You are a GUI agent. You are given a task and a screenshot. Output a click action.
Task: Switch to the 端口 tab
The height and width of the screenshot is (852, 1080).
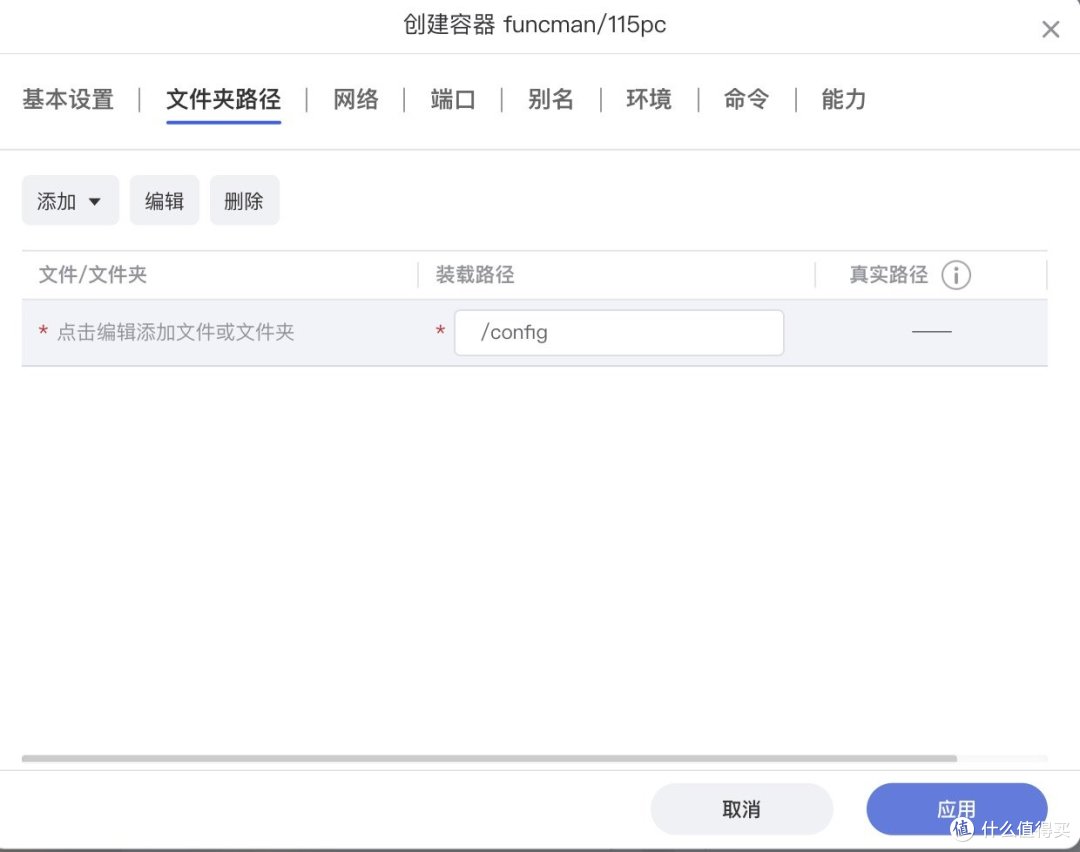[452, 99]
